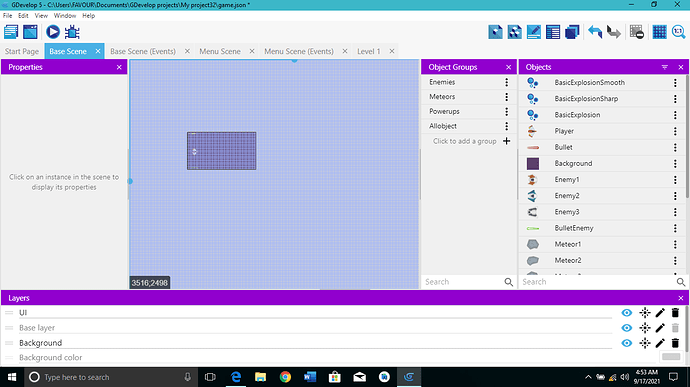Click the redo arrow in toolbar

[613, 32]
